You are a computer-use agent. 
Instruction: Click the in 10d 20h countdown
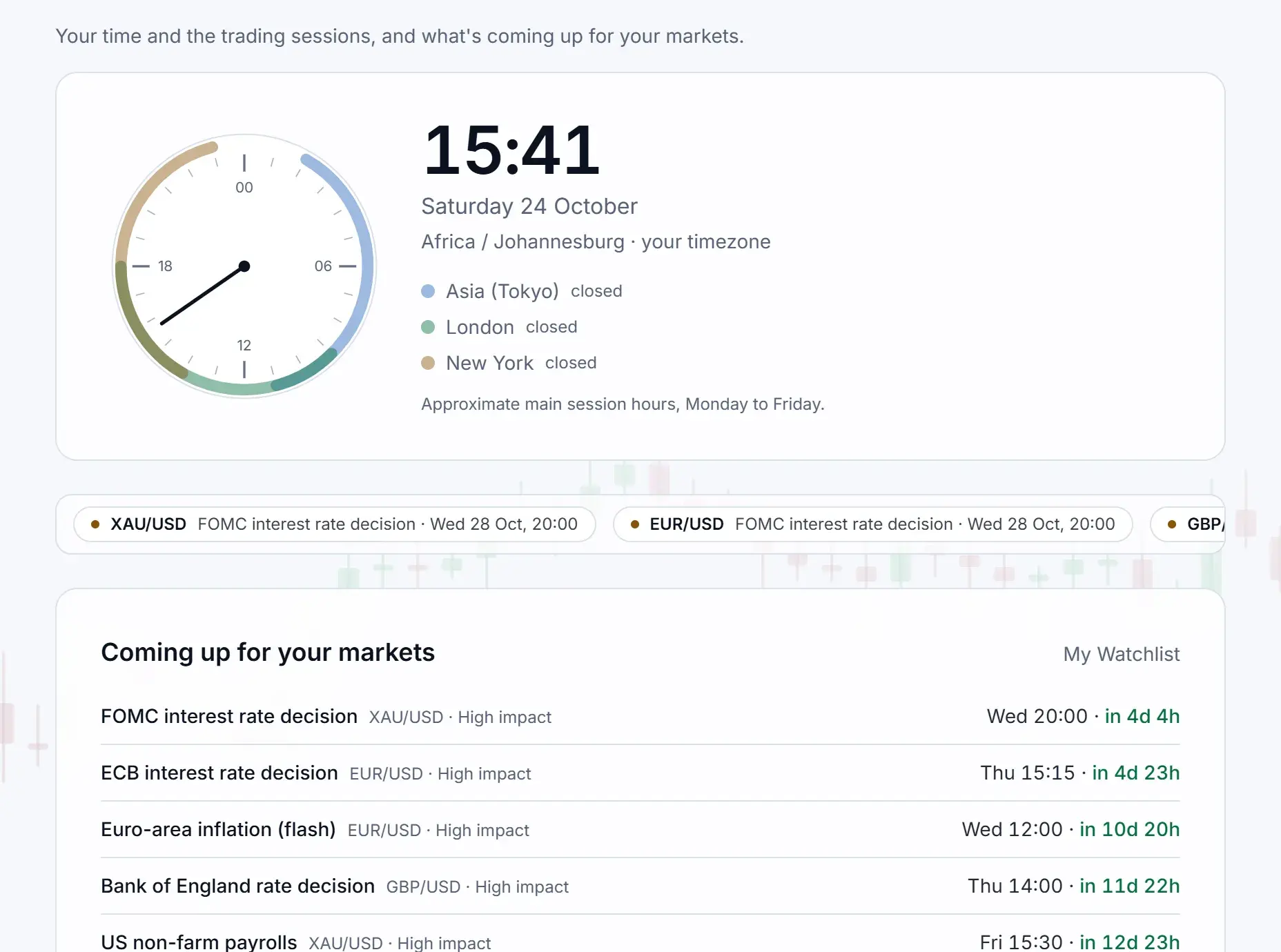tap(1130, 830)
